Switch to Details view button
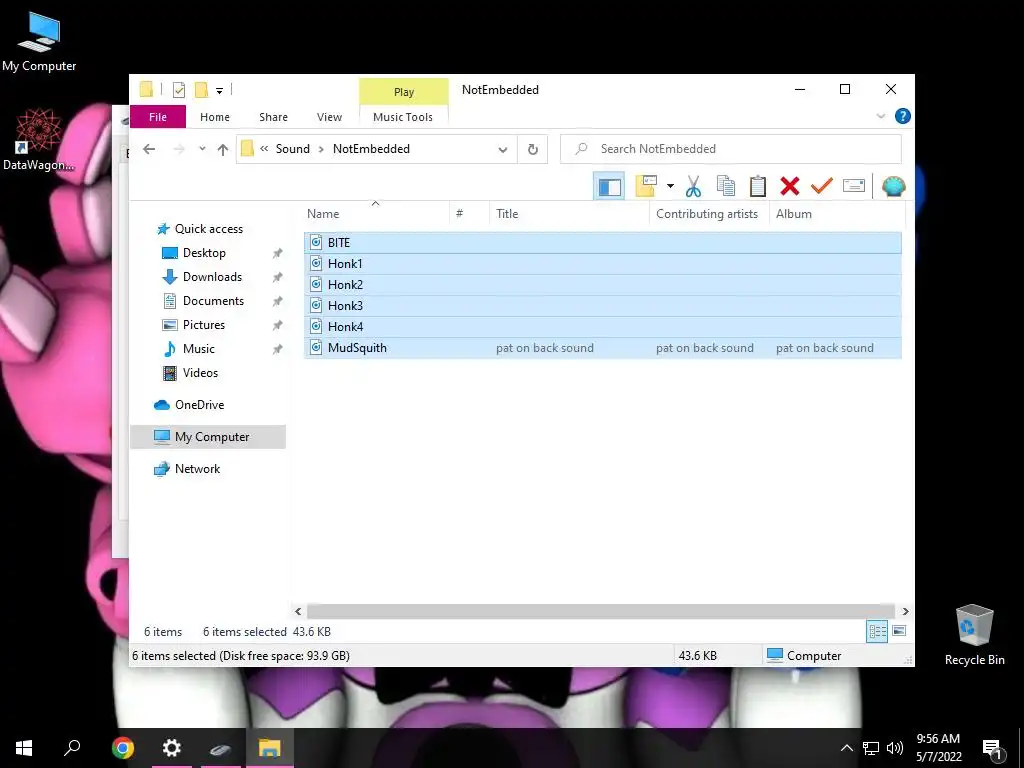The height and width of the screenshot is (768, 1024). (x=876, y=632)
